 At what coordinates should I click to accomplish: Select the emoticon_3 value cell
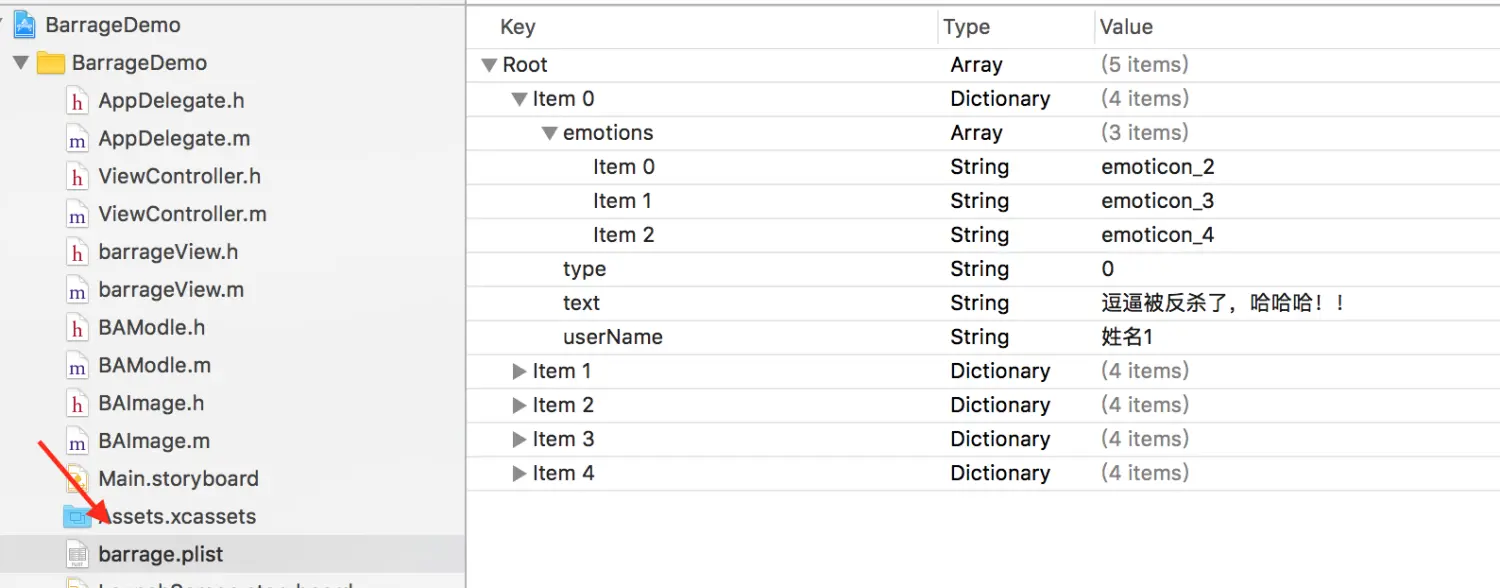1157,201
